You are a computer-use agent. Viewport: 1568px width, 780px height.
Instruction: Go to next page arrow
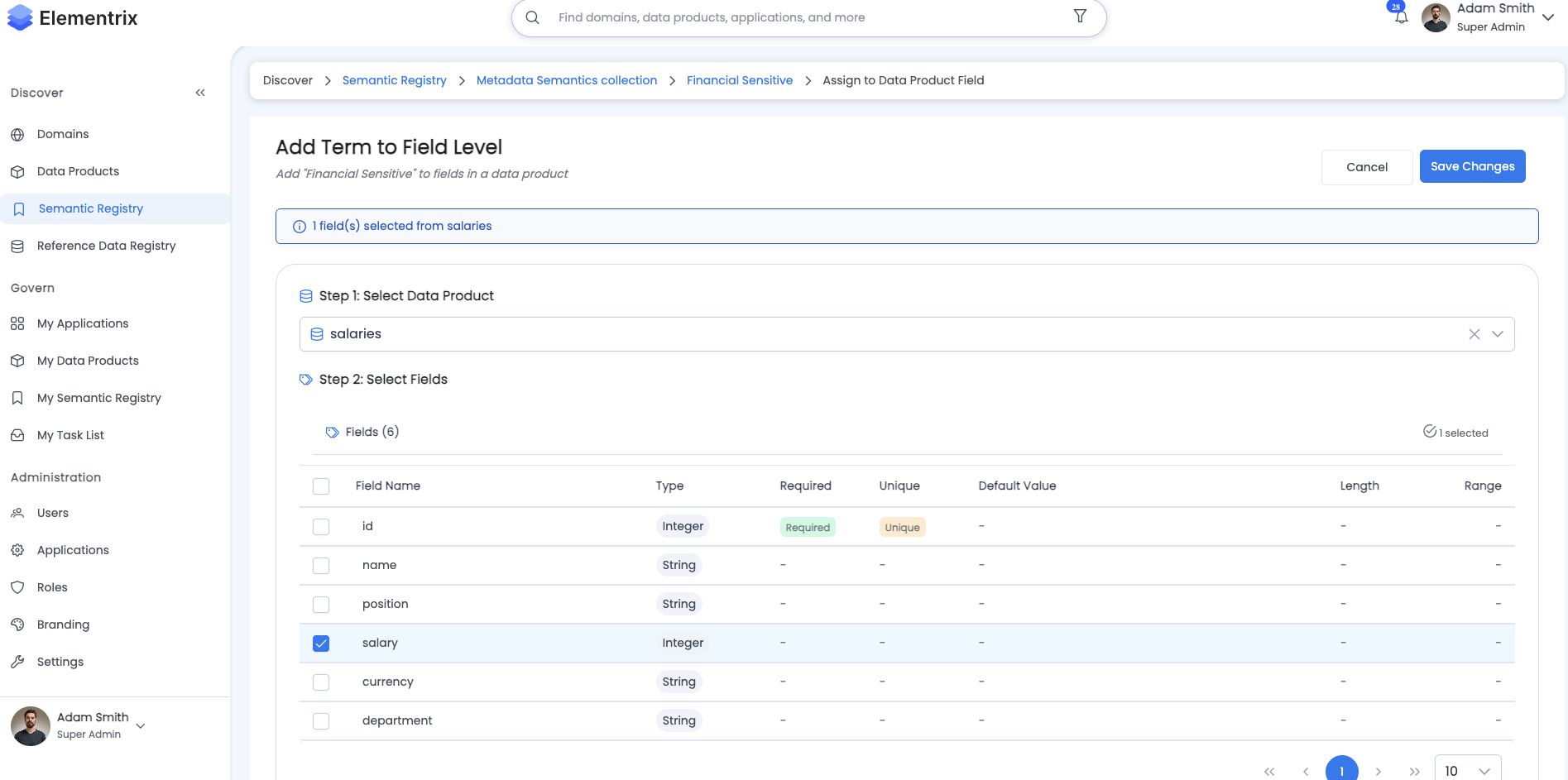pyautogui.click(x=1378, y=771)
